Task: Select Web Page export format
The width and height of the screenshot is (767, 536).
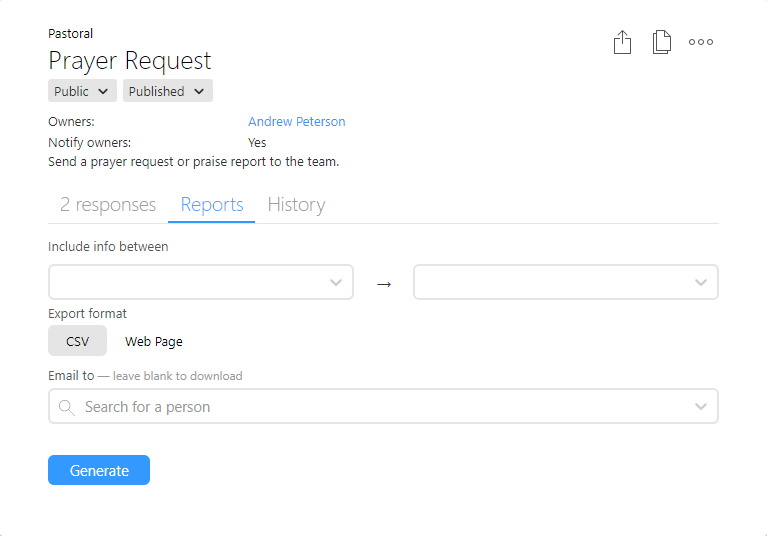Action: pyautogui.click(x=154, y=341)
